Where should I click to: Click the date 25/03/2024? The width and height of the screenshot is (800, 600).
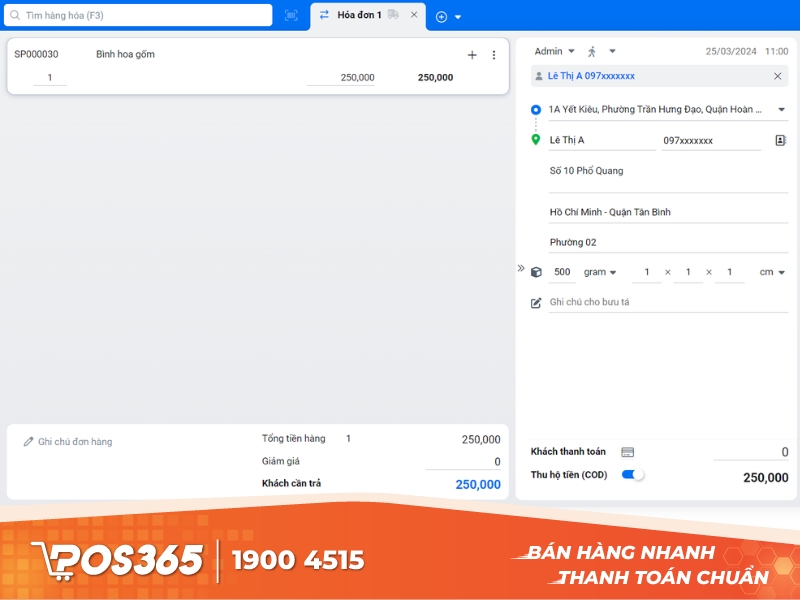[731, 51]
